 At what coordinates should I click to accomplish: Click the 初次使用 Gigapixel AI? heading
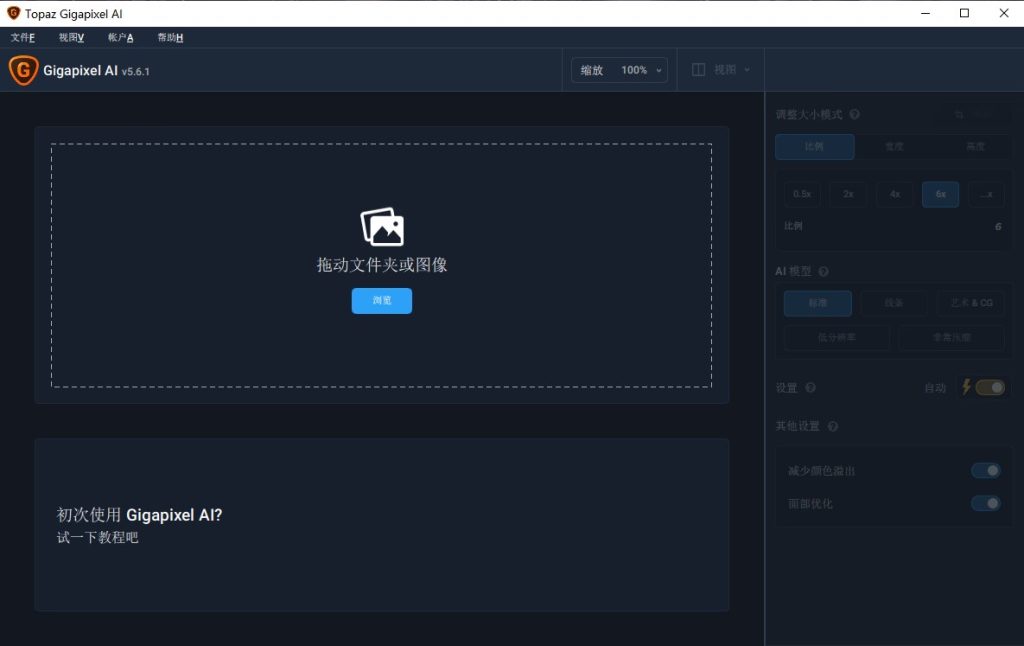[x=139, y=515]
